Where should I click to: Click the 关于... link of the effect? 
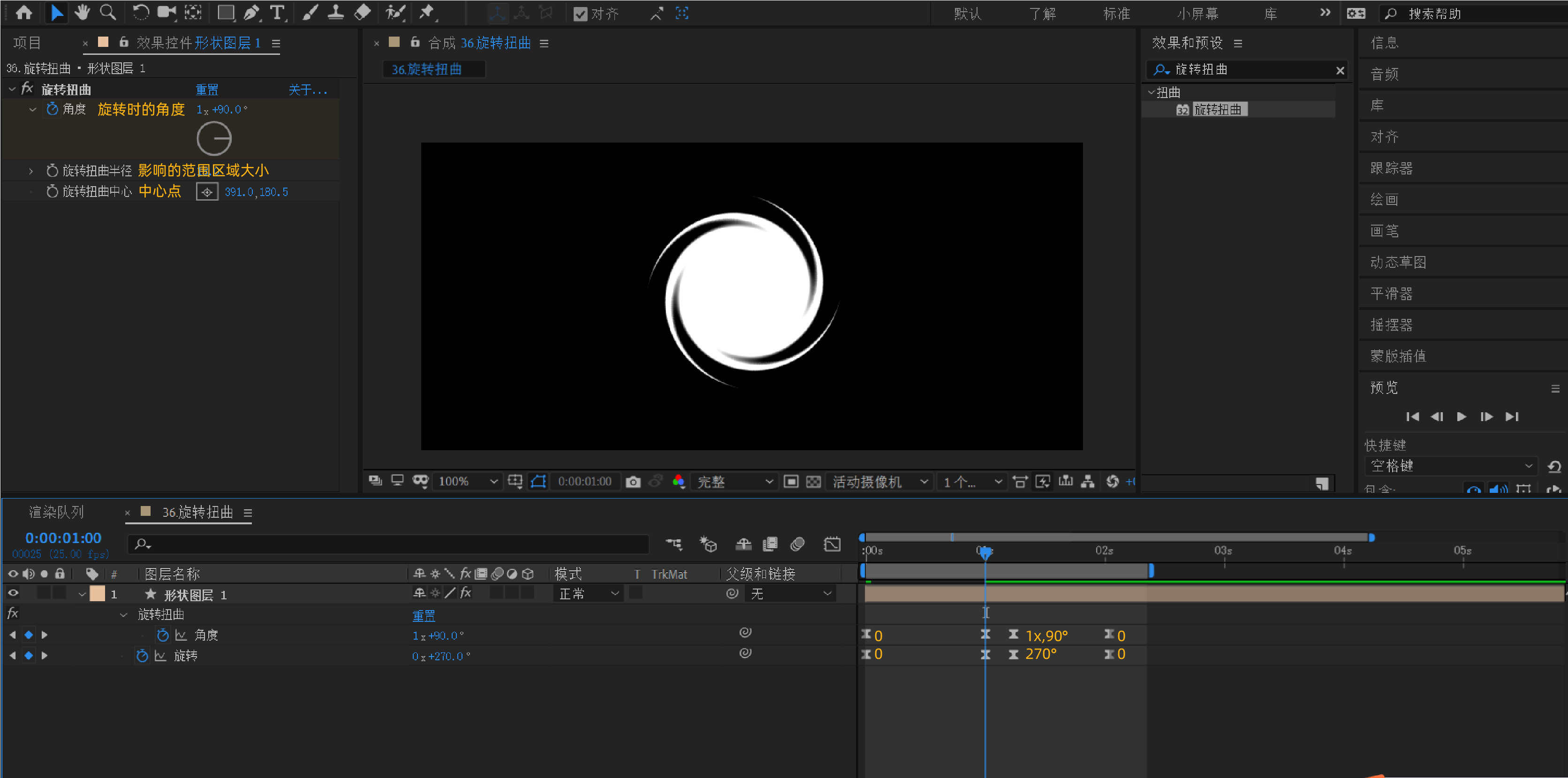[x=307, y=90]
